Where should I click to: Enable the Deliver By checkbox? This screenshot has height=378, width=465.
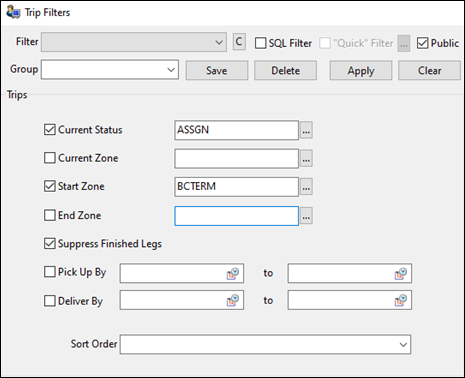pos(50,301)
